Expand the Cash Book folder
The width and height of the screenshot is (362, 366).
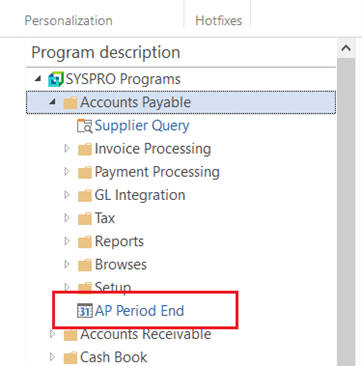[x=53, y=357]
